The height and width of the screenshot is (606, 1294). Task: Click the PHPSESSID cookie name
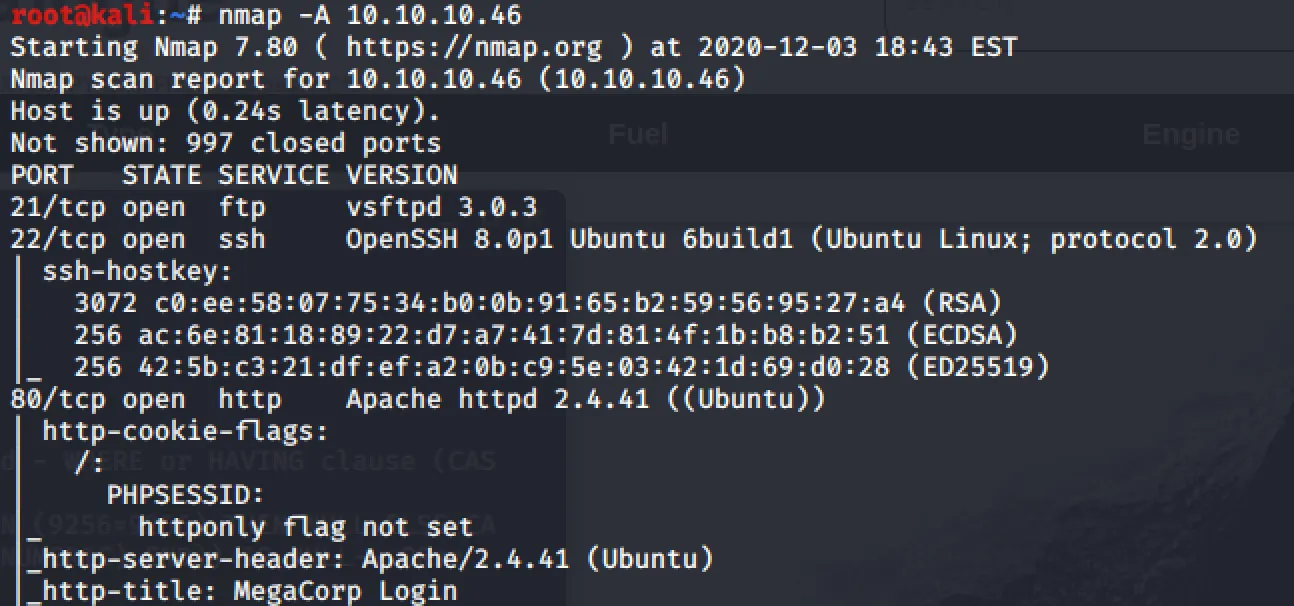(186, 495)
